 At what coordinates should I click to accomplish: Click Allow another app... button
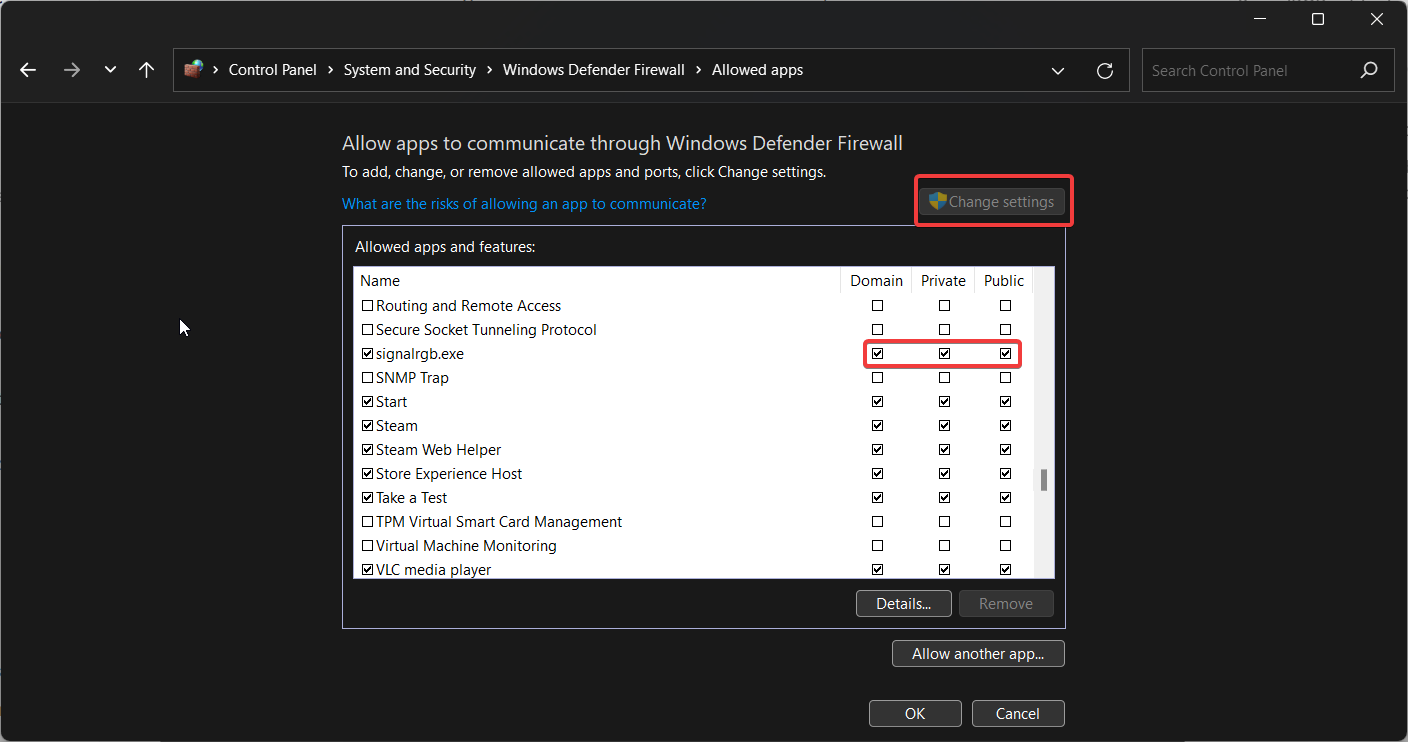click(978, 654)
